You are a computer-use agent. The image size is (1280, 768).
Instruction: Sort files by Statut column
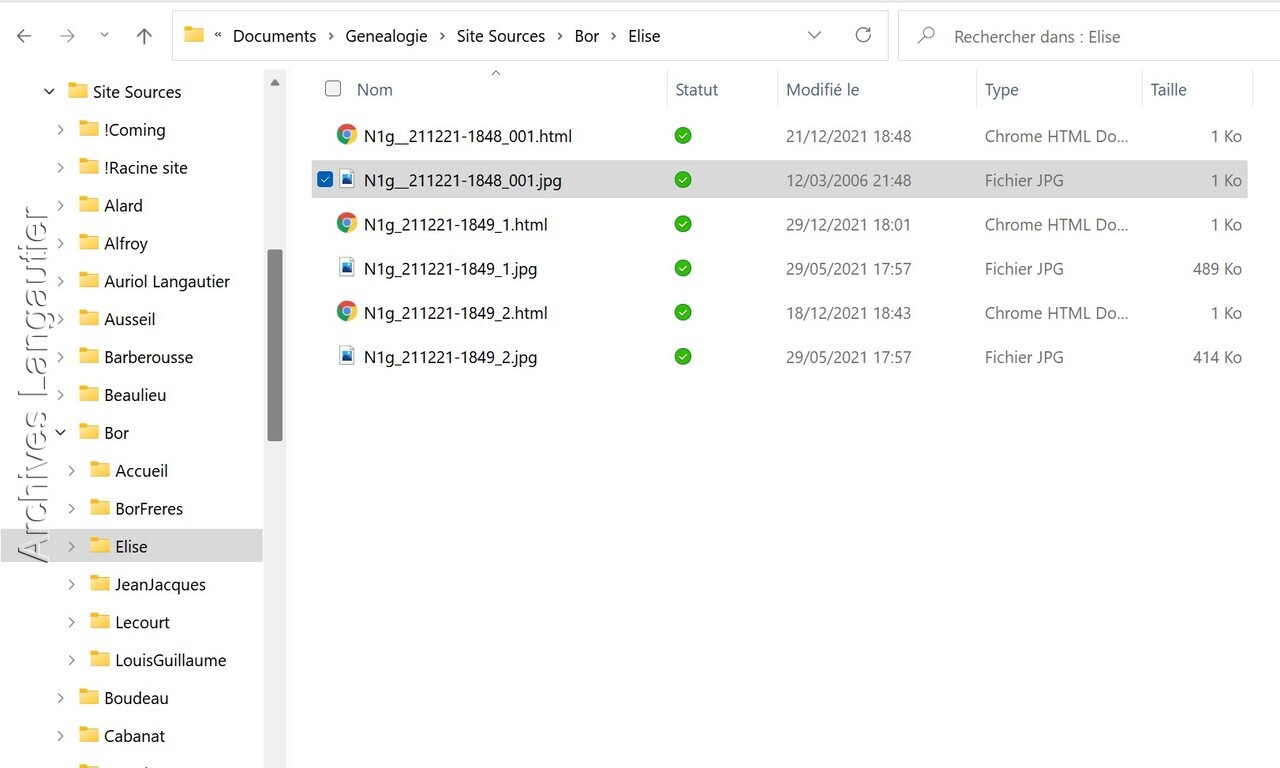697,90
